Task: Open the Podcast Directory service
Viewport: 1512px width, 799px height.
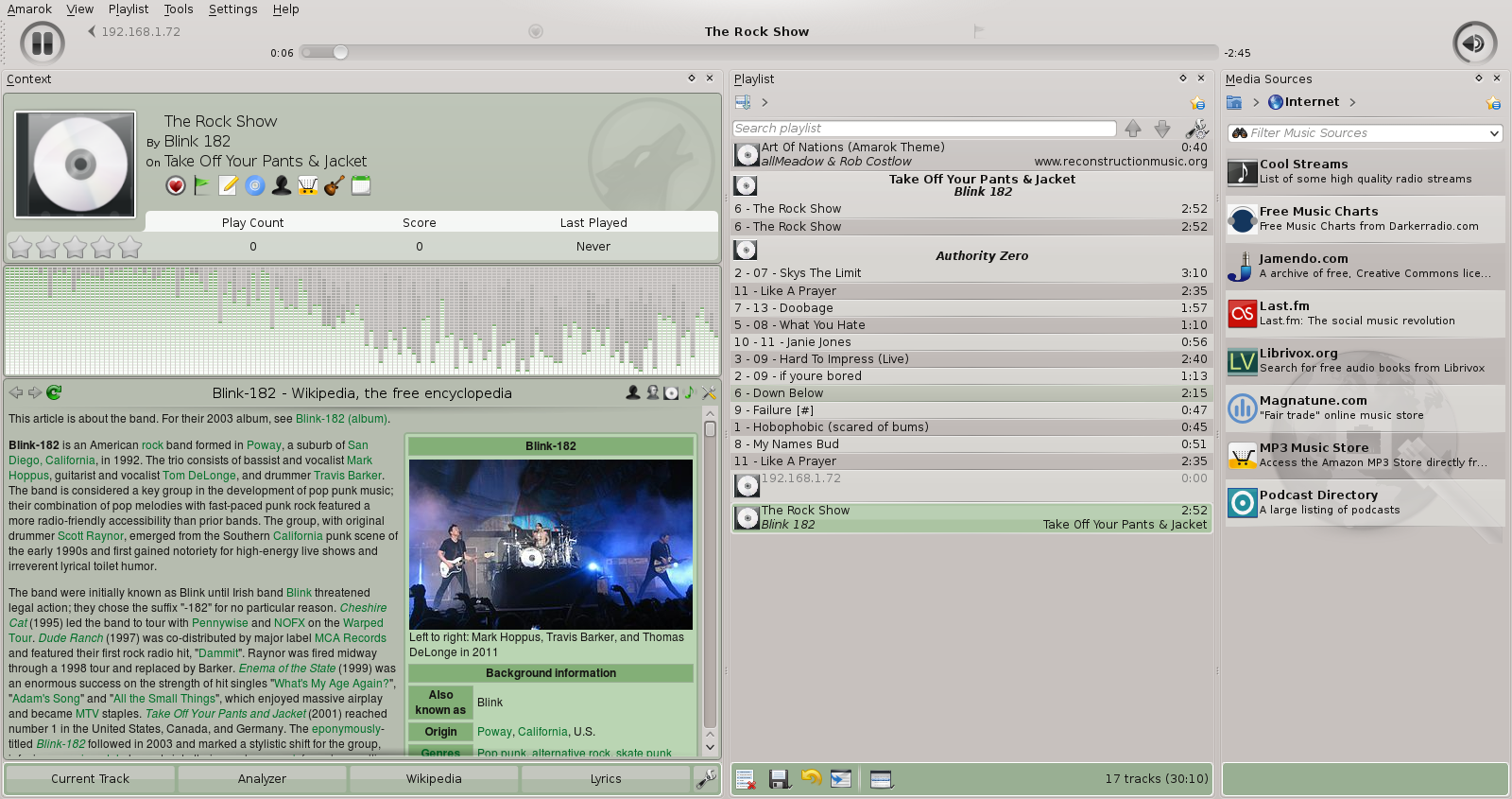Action: (x=1365, y=502)
